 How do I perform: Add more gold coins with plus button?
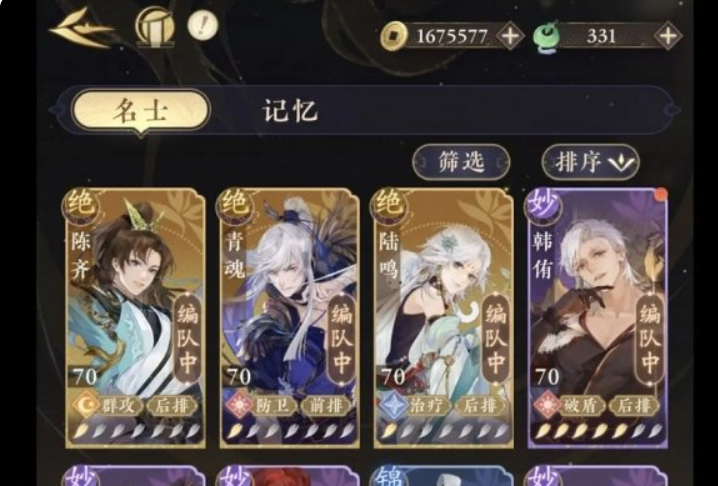pyautogui.click(x=510, y=35)
